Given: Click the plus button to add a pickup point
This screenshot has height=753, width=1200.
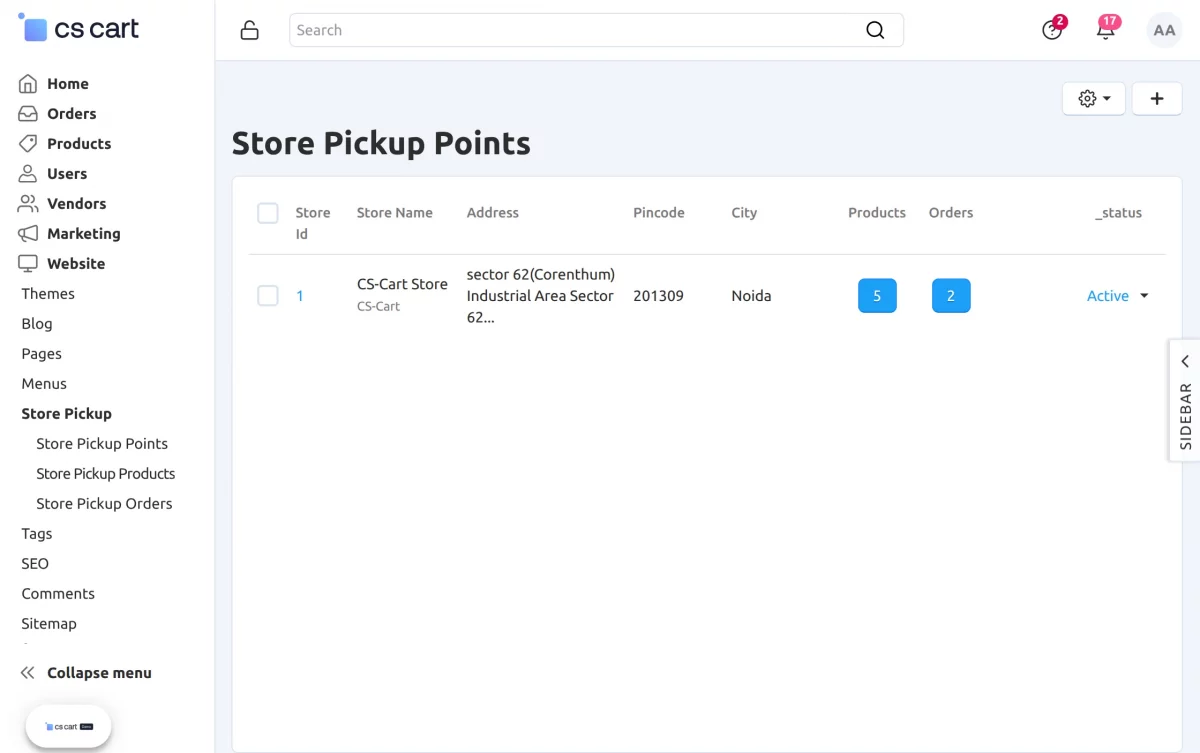Looking at the screenshot, I should coord(1157,98).
